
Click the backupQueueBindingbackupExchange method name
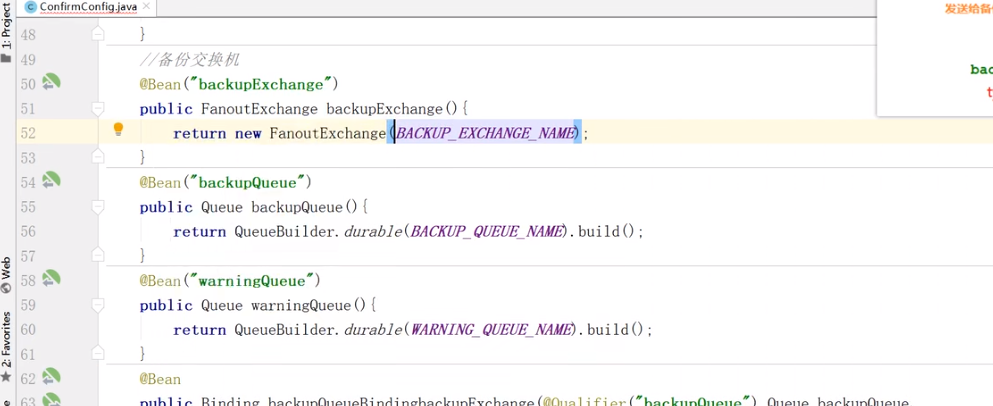402,402
